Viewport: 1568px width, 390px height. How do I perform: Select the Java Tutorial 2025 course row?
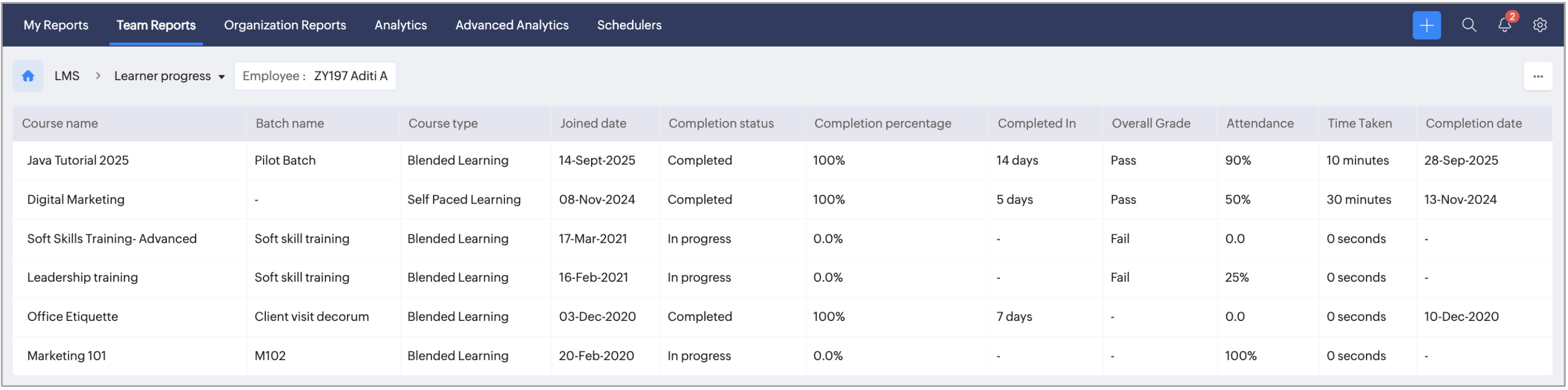click(x=78, y=160)
